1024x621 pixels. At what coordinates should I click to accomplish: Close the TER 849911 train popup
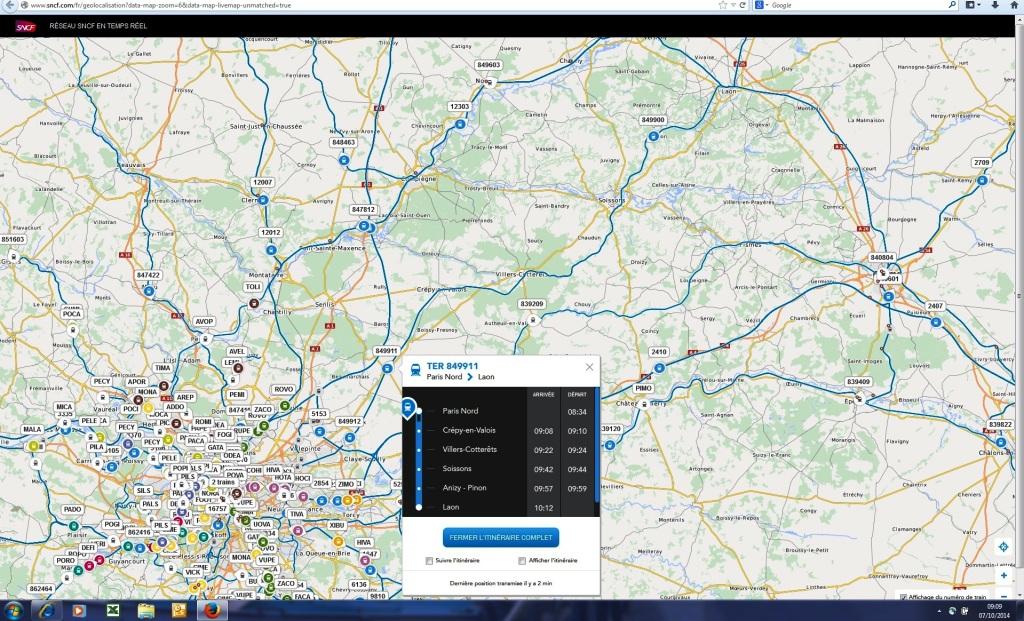coord(589,367)
